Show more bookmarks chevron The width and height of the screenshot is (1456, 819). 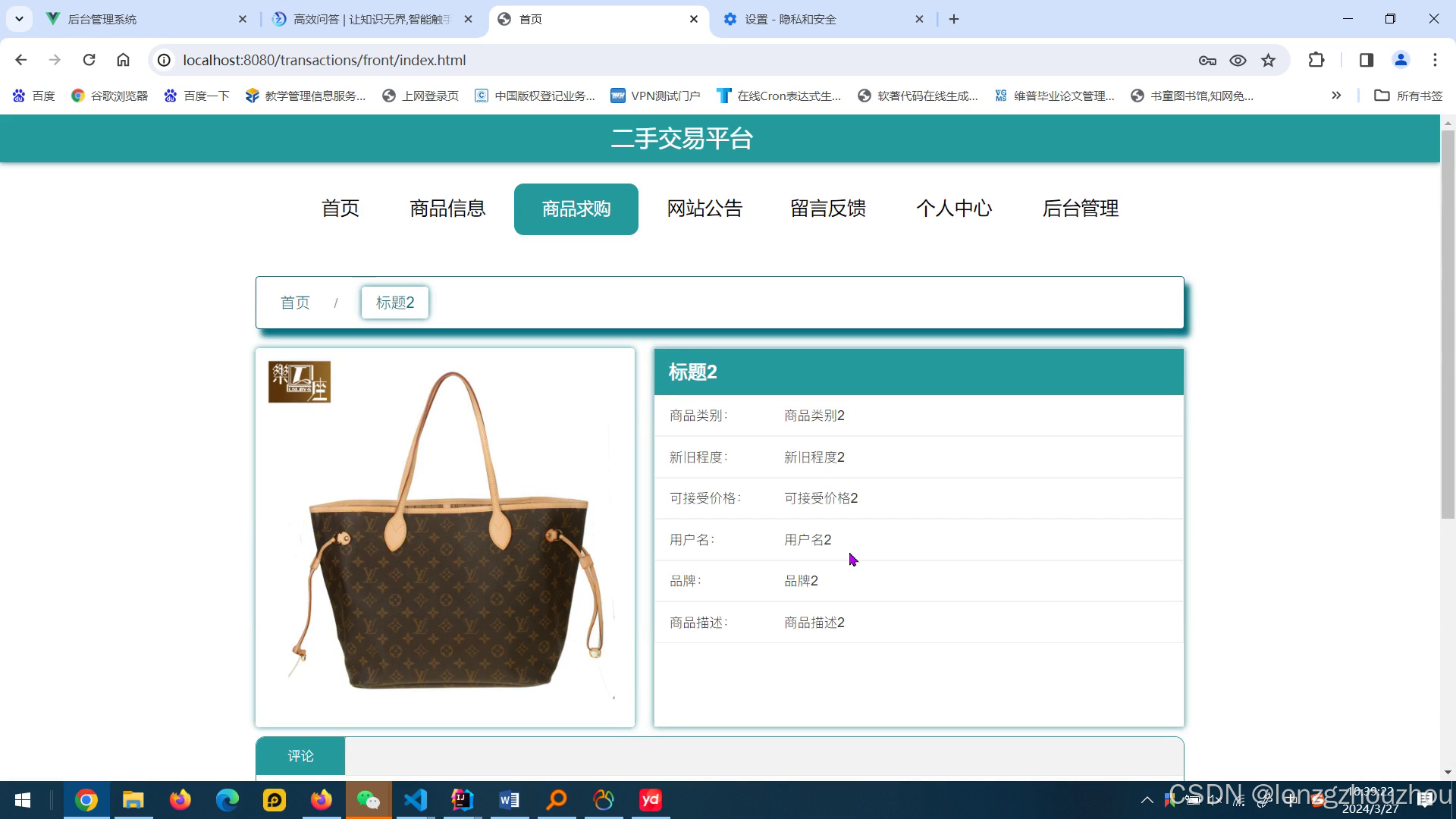[x=1336, y=96]
